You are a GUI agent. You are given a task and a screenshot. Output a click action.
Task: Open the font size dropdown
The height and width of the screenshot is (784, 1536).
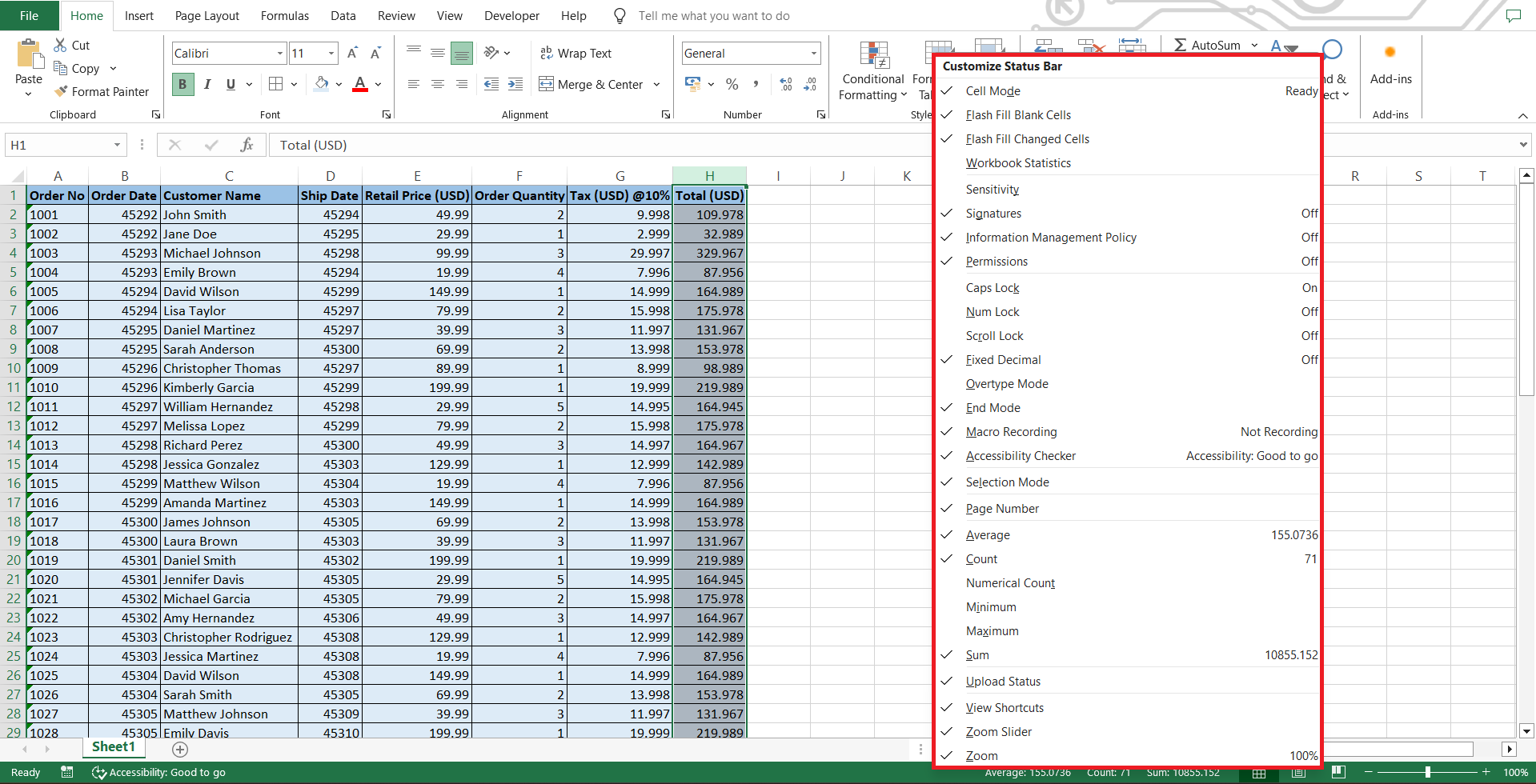[x=331, y=54]
